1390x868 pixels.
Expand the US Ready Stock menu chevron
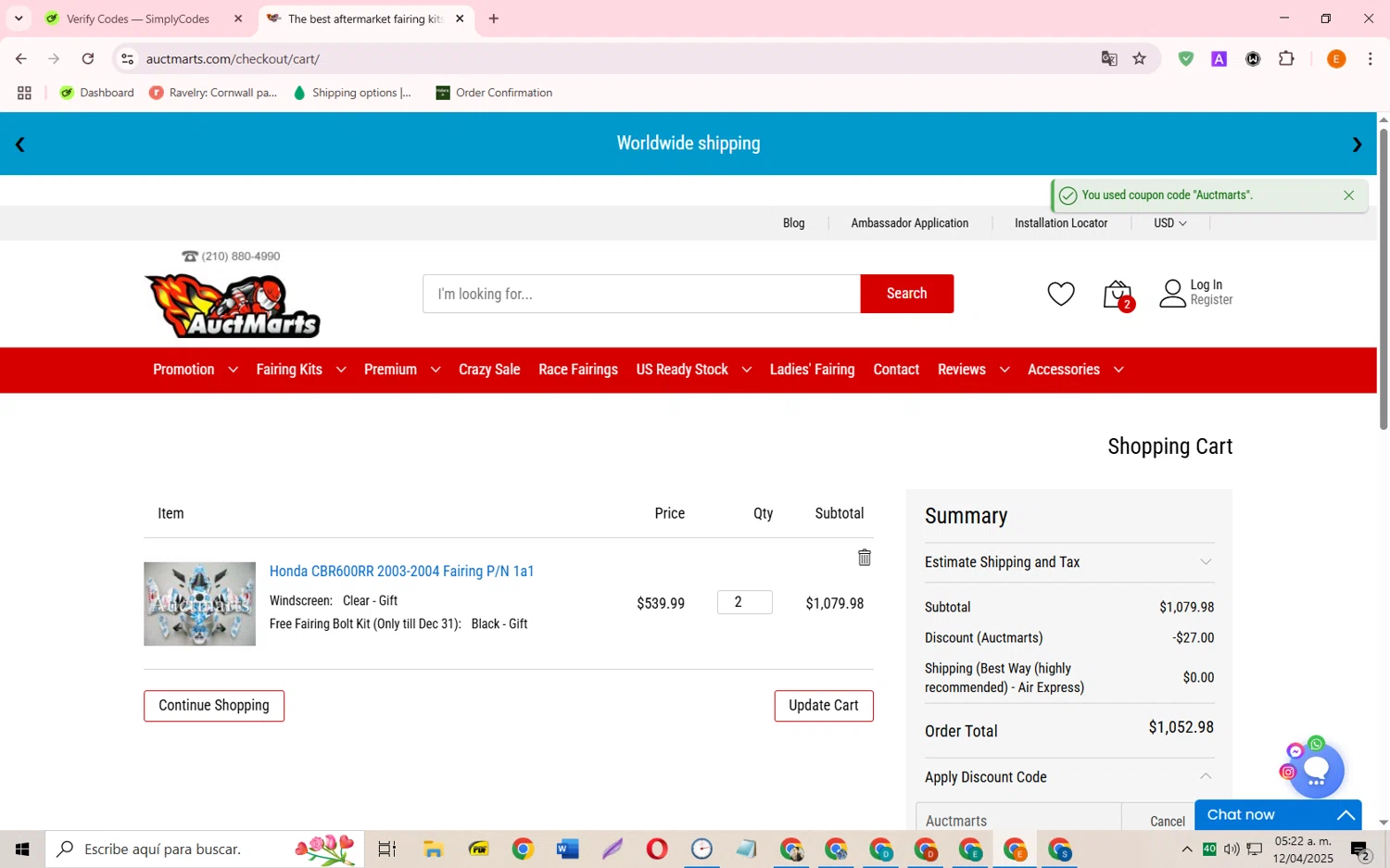[746, 370]
